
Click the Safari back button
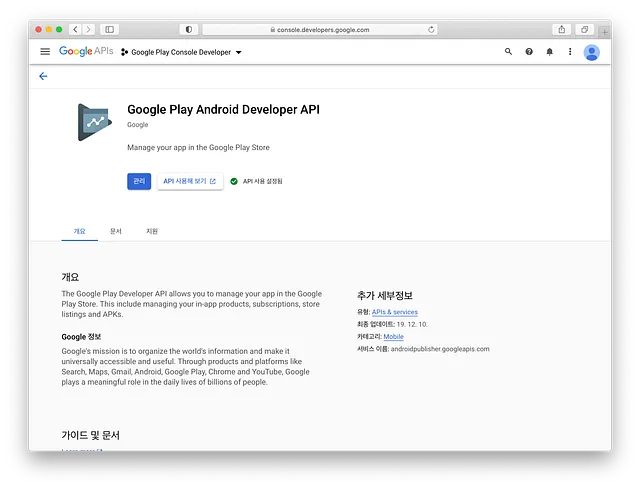[x=76, y=29]
